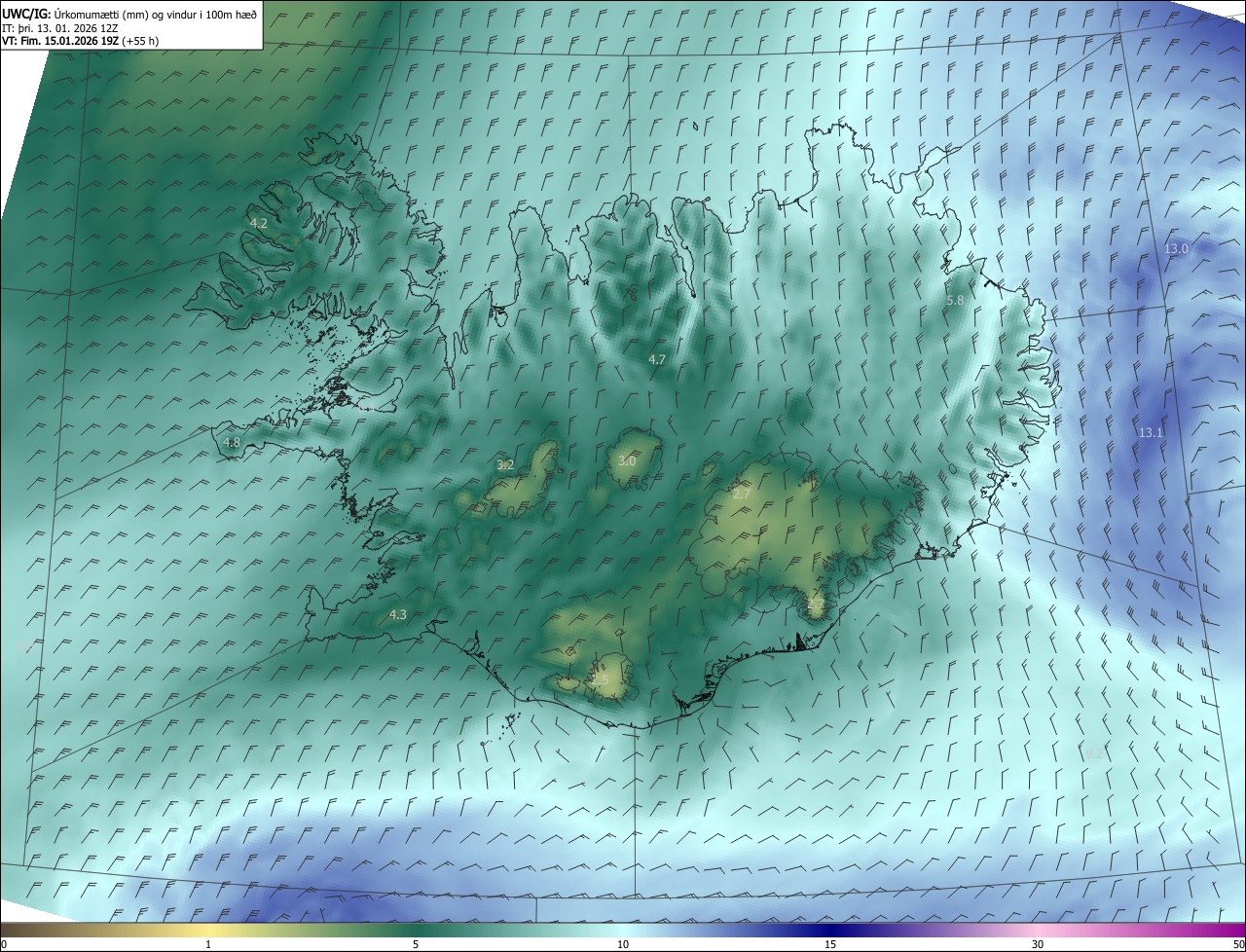This screenshot has height=952, width=1246.
Task: Click the legend tick labelled 10
Action: tap(623, 944)
